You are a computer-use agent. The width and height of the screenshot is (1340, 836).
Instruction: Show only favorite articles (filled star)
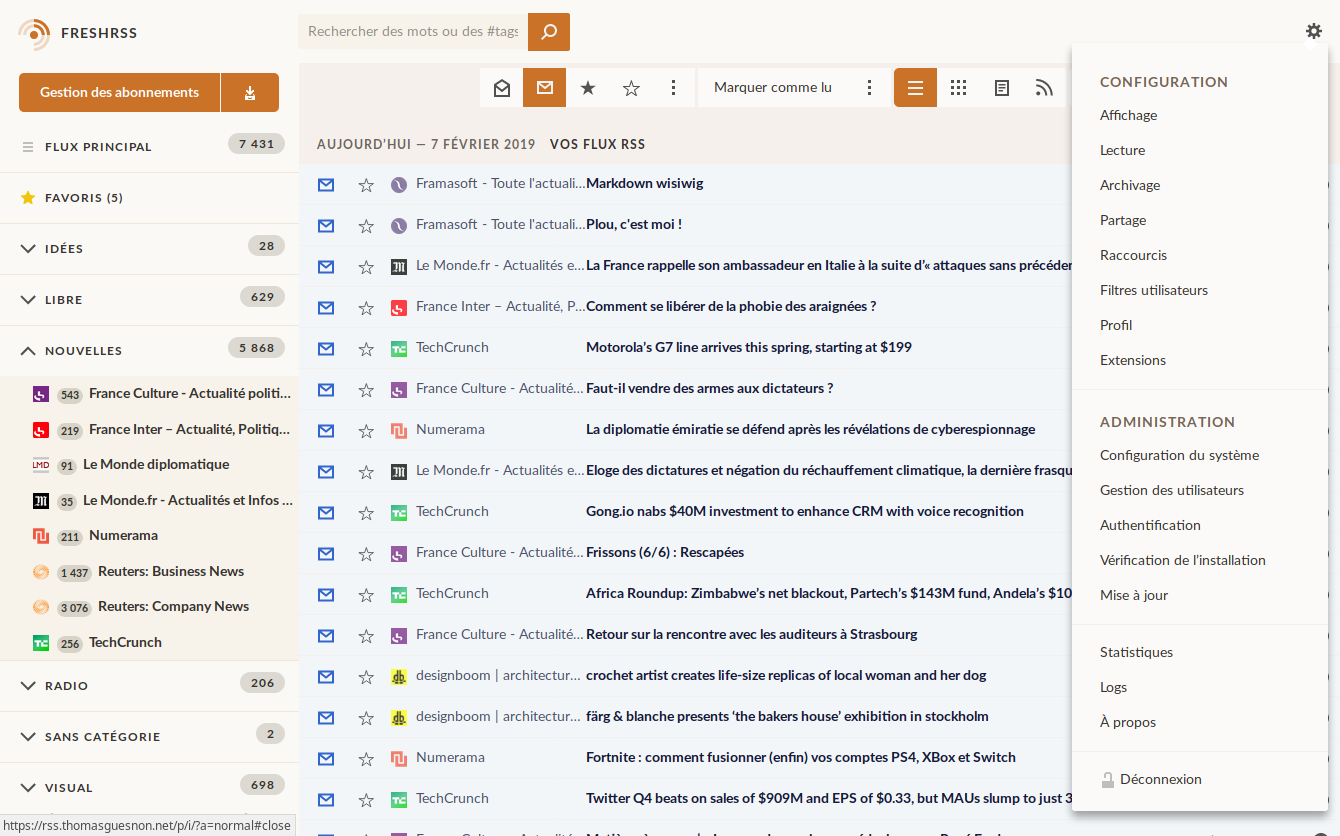click(588, 87)
